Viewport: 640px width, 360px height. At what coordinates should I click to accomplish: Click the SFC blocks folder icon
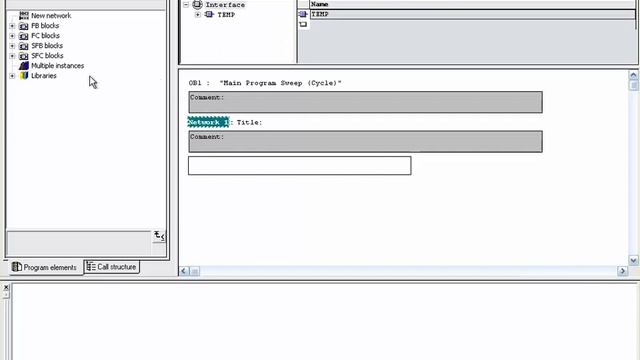[x=24, y=56]
